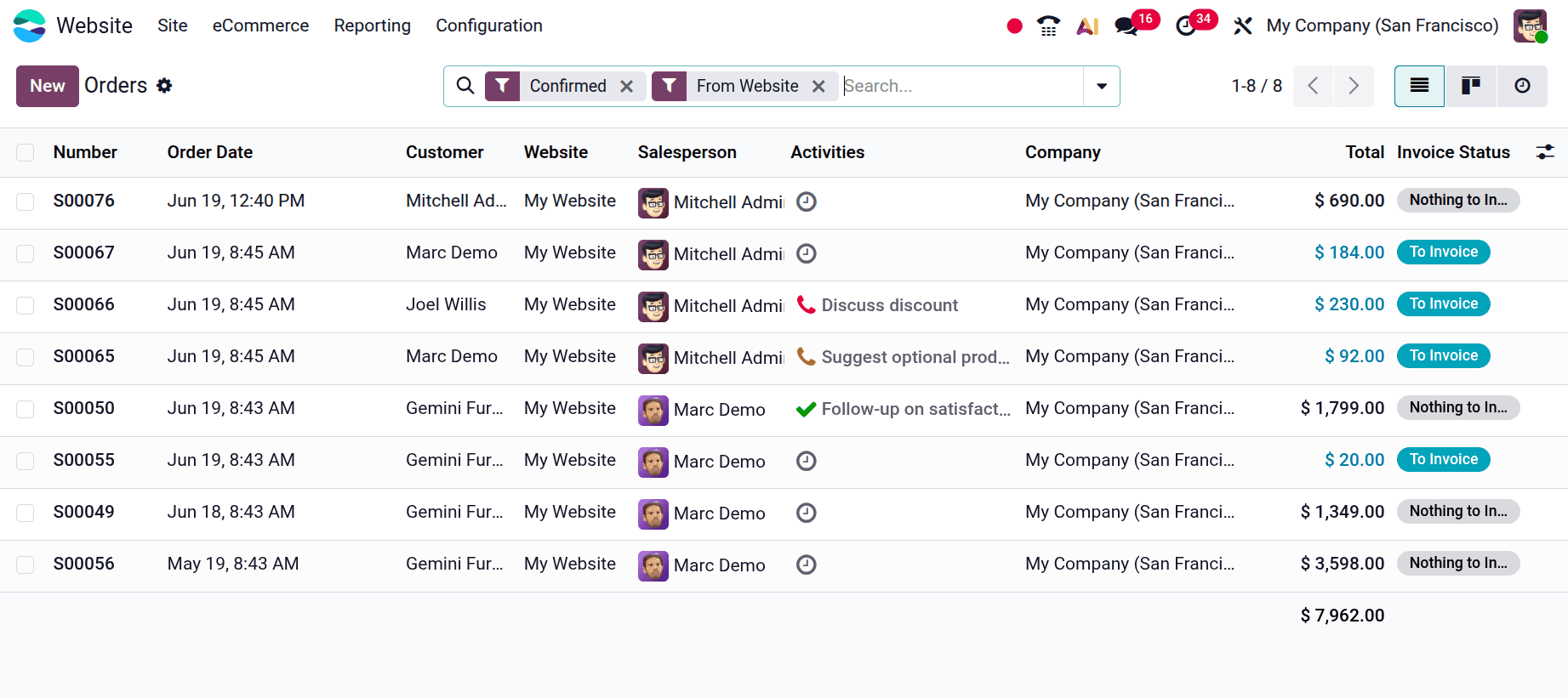Viewport: 1568px width, 698px height.
Task: Sort by the Number column header
Action: [85, 152]
